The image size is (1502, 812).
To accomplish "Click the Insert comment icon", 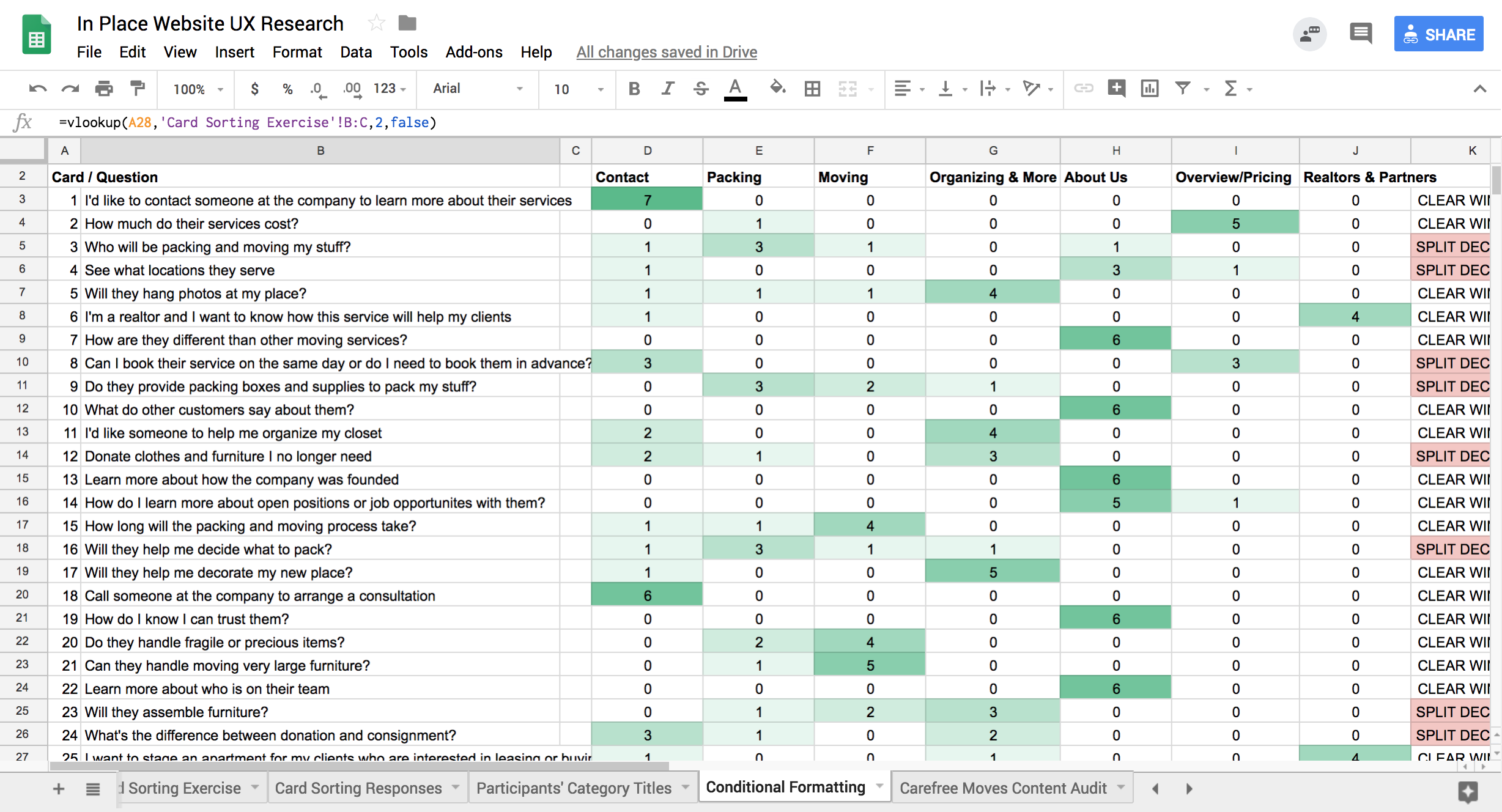I will point(1117,88).
